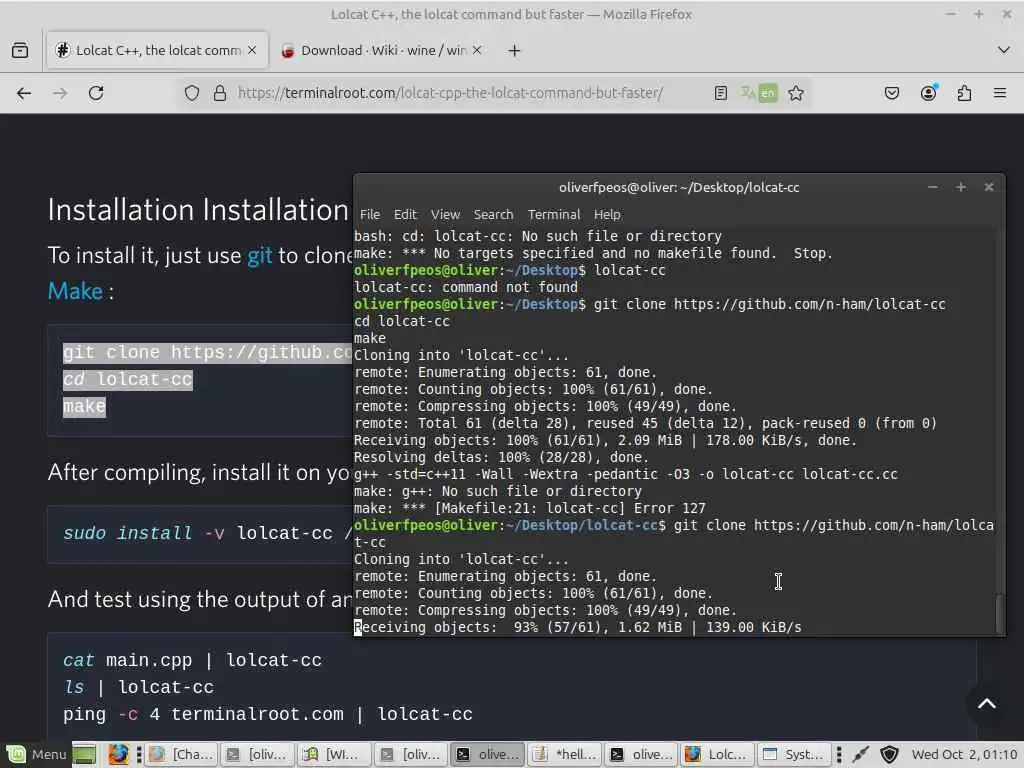Save page to Pocket
Screen dimensions: 1024x768
pyautogui.click(x=891, y=93)
